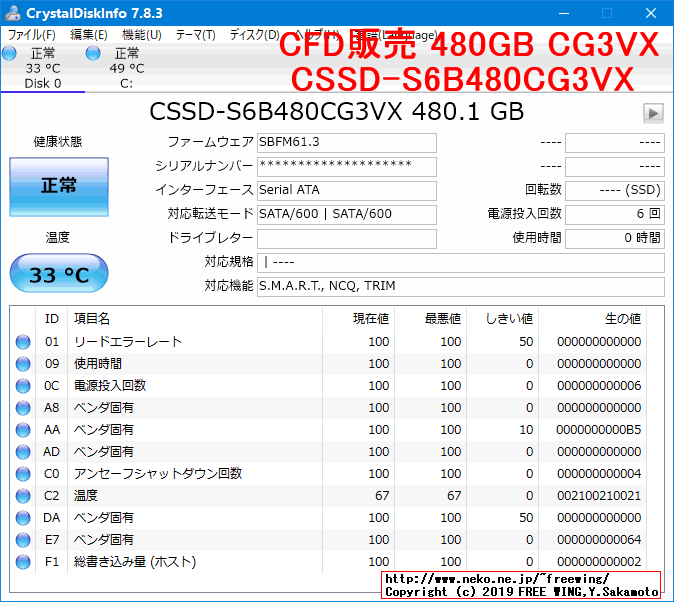
Task: Click raw value 002100210021
Action: 599,496
